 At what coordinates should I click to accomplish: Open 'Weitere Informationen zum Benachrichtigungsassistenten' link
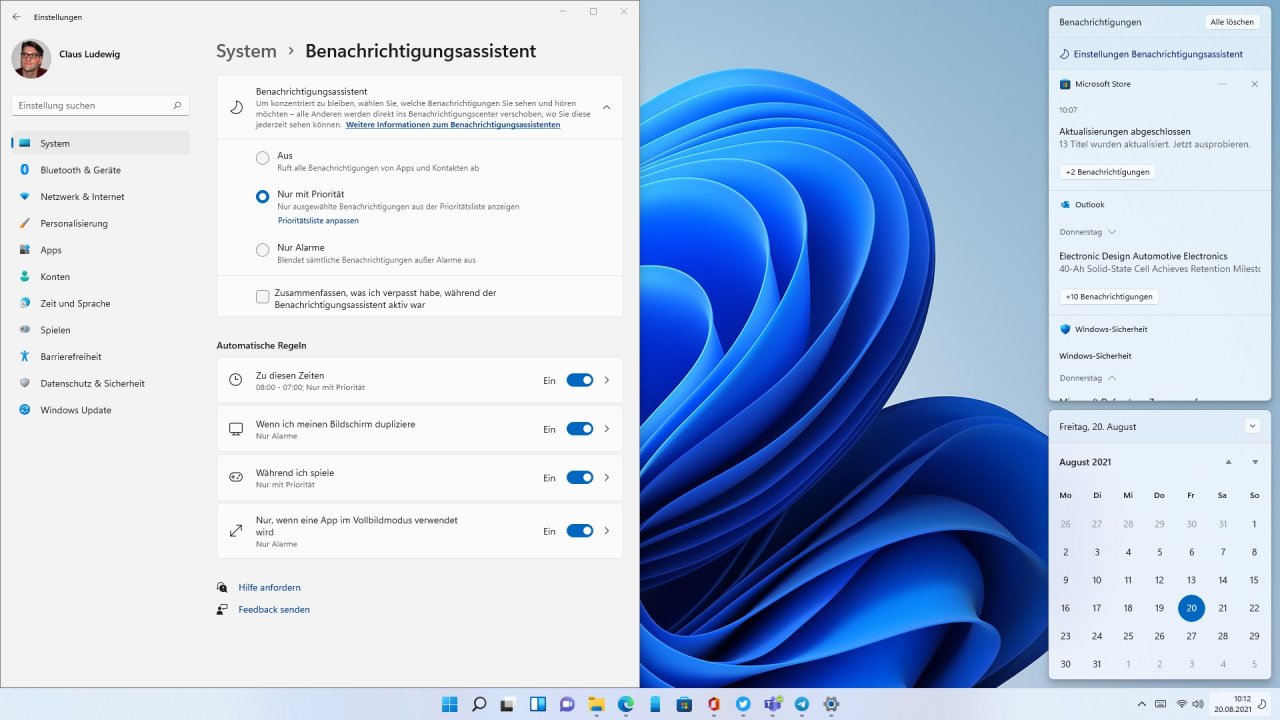(x=453, y=125)
